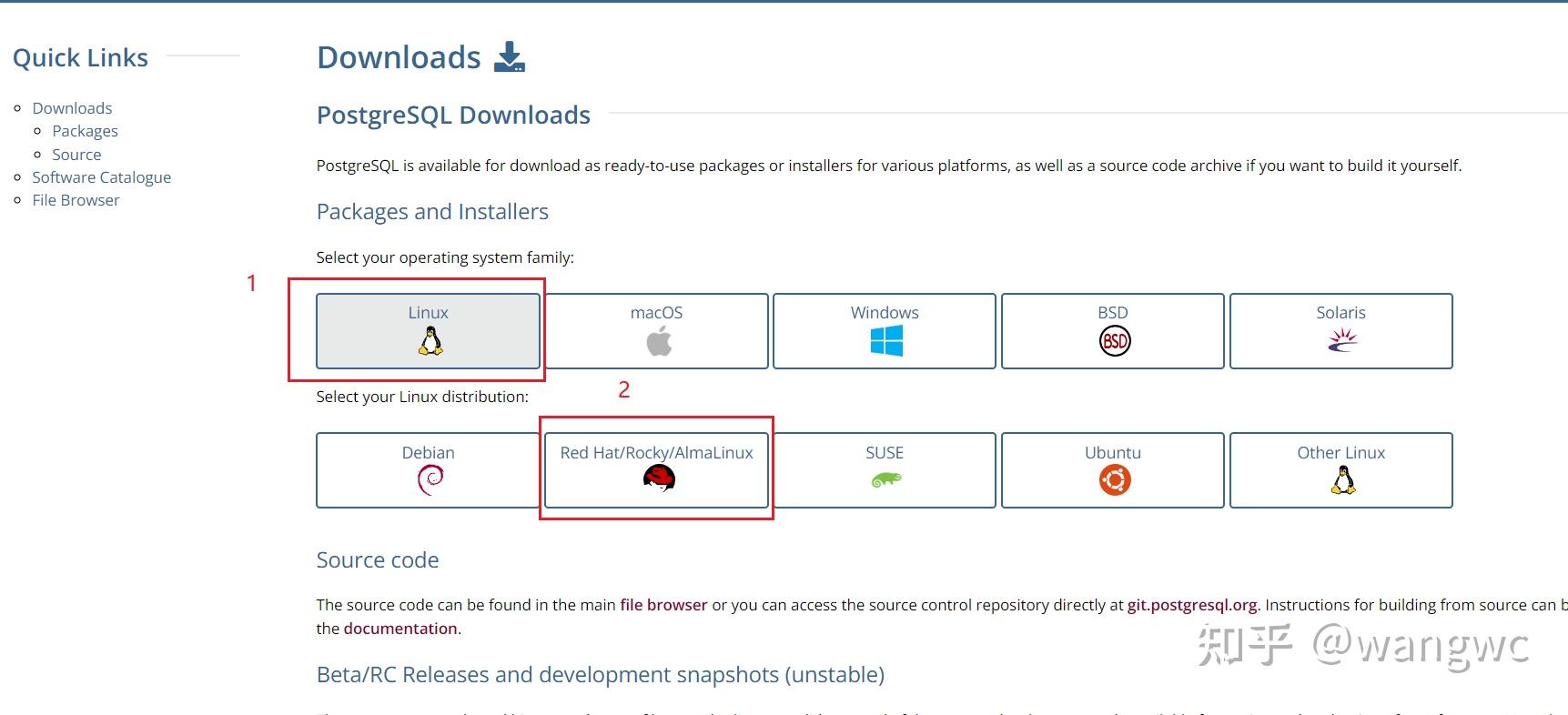Click the Ubuntu orange logo
The height and width of the screenshot is (715, 1568).
(x=1115, y=479)
